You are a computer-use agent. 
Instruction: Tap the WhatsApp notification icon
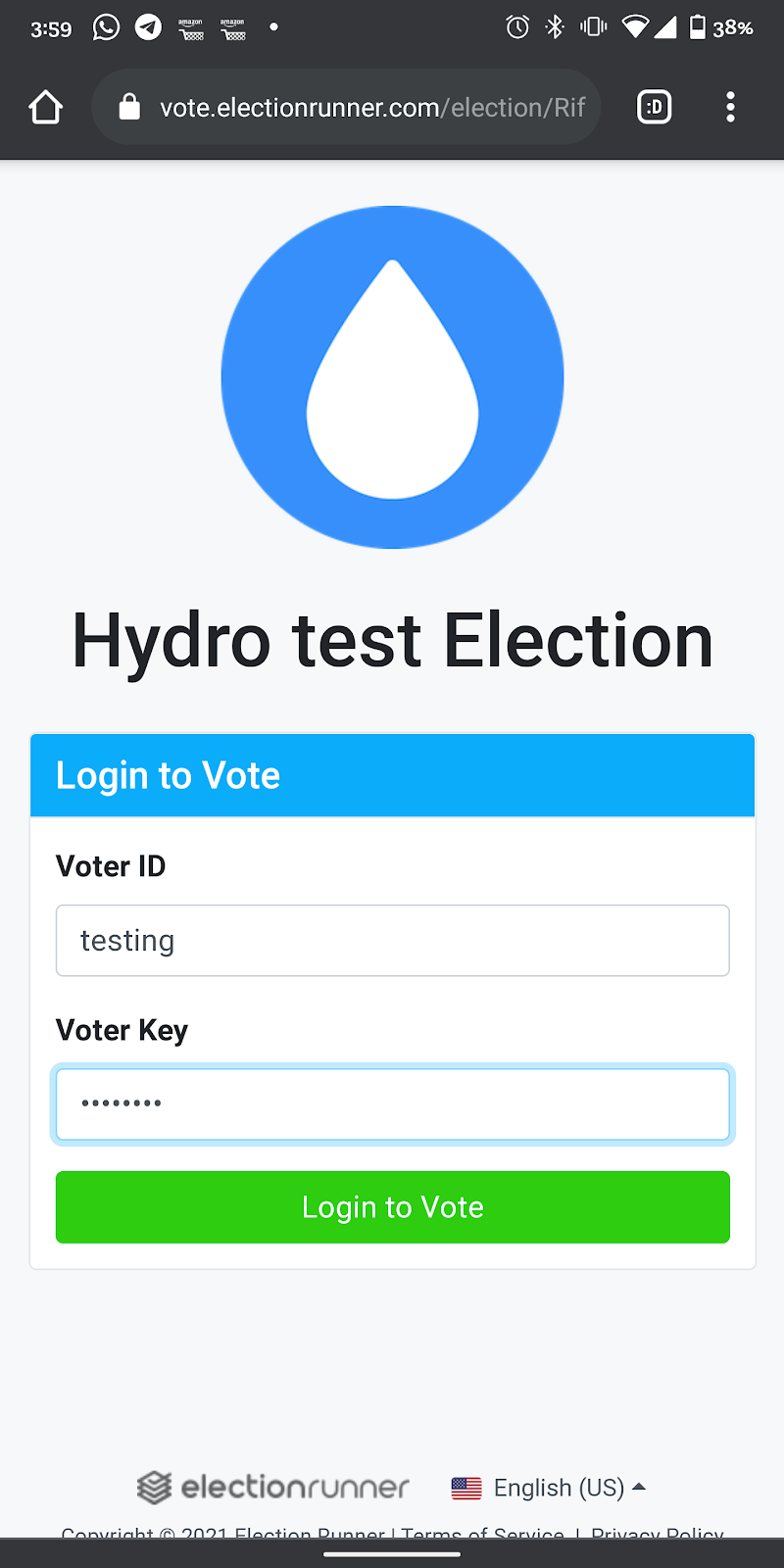[x=106, y=27]
